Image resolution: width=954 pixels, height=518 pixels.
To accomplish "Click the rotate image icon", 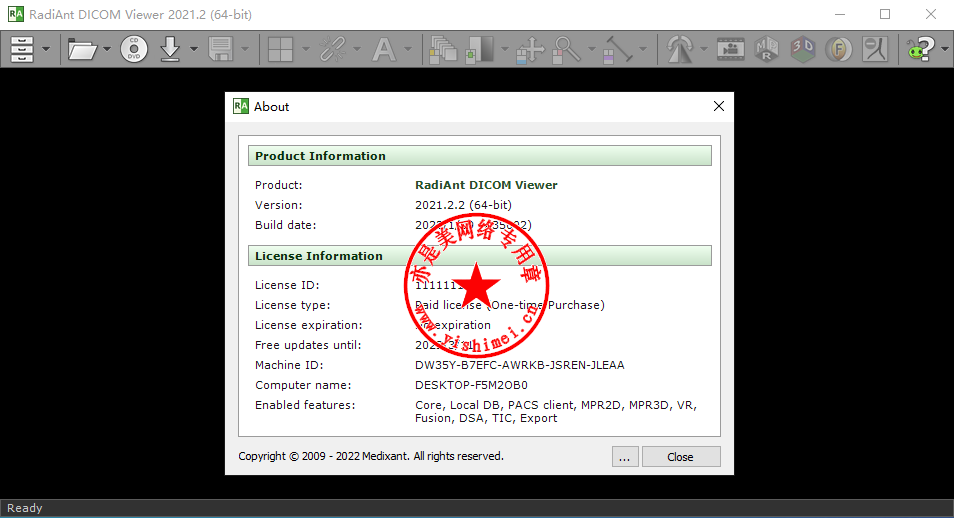I will (680, 49).
